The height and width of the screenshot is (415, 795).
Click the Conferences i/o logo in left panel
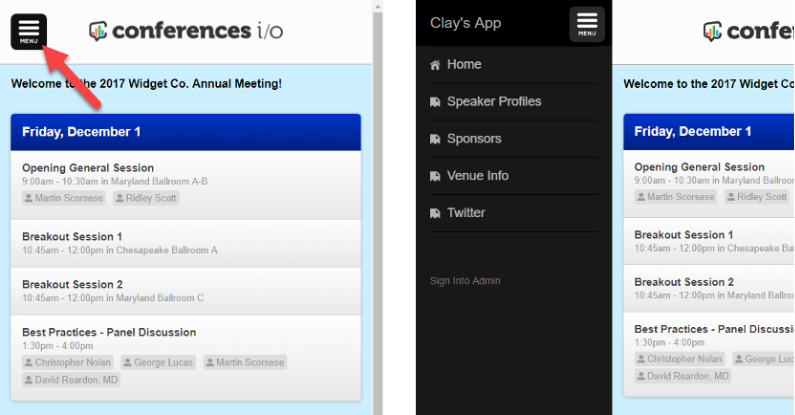point(186,31)
